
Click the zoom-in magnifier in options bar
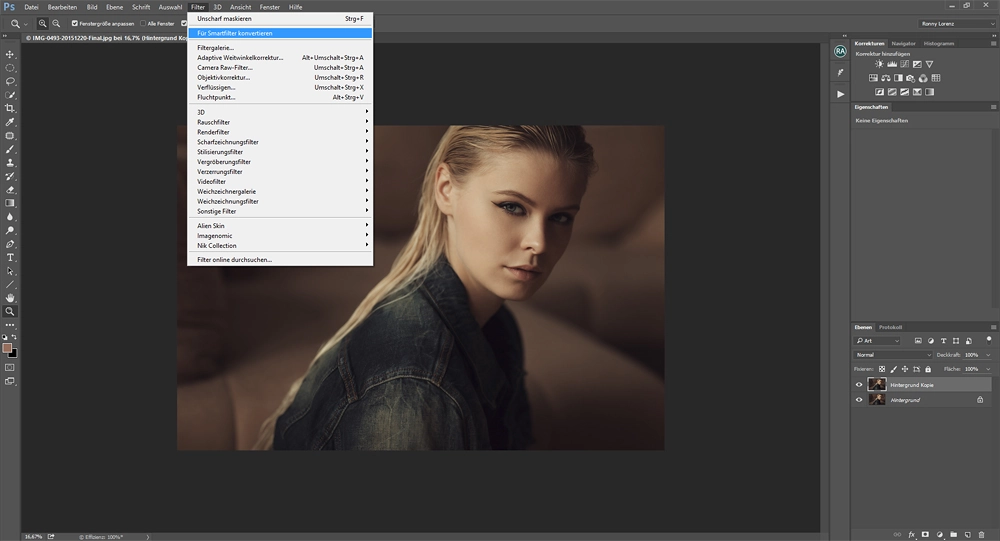click(42, 24)
